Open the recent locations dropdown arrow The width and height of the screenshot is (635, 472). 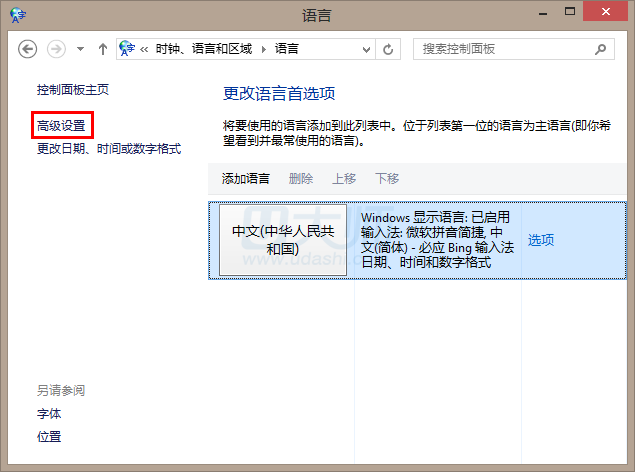coord(80,49)
